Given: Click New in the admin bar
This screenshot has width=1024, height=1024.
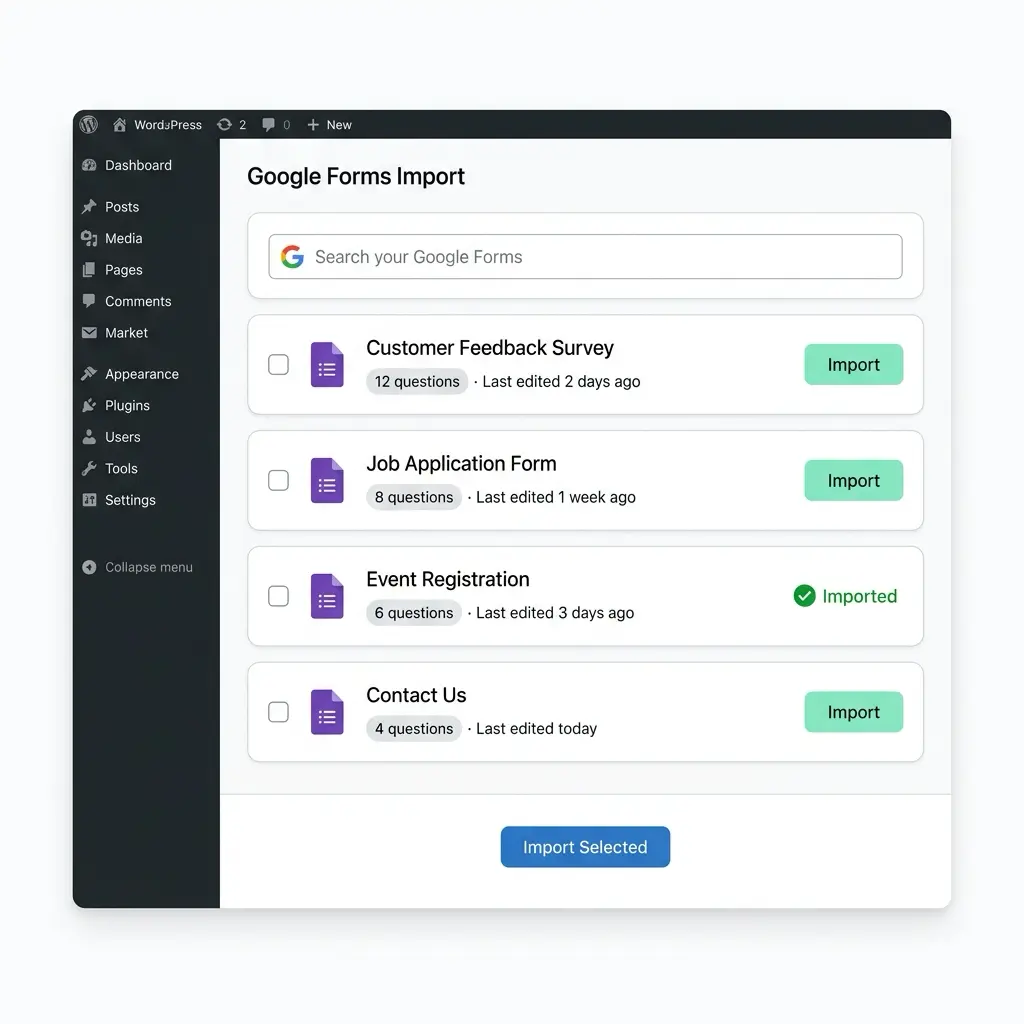Looking at the screenshot, I should click(x=339, y=124).
